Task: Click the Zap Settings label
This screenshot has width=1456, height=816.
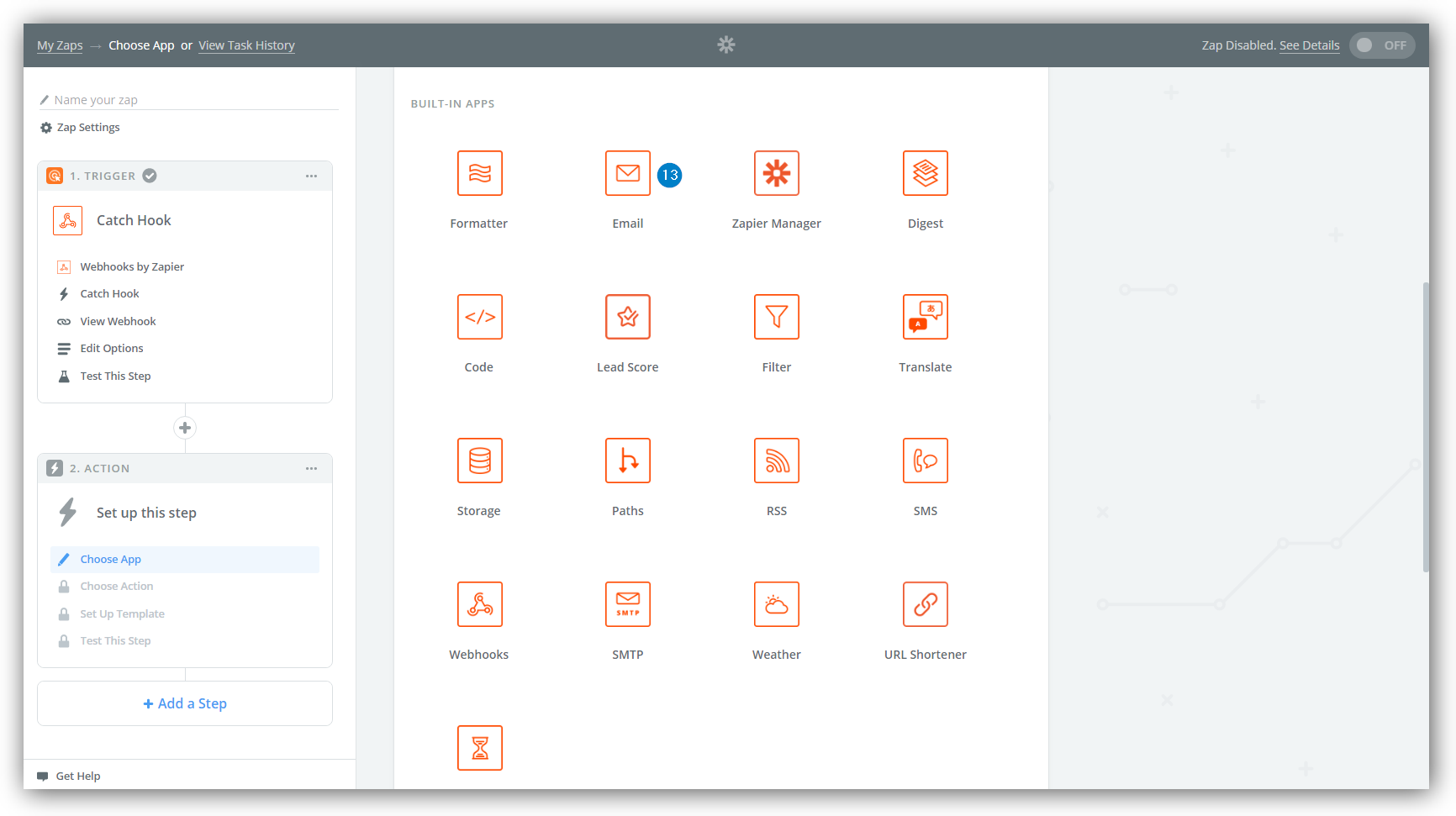Action: tap(88, 128)
